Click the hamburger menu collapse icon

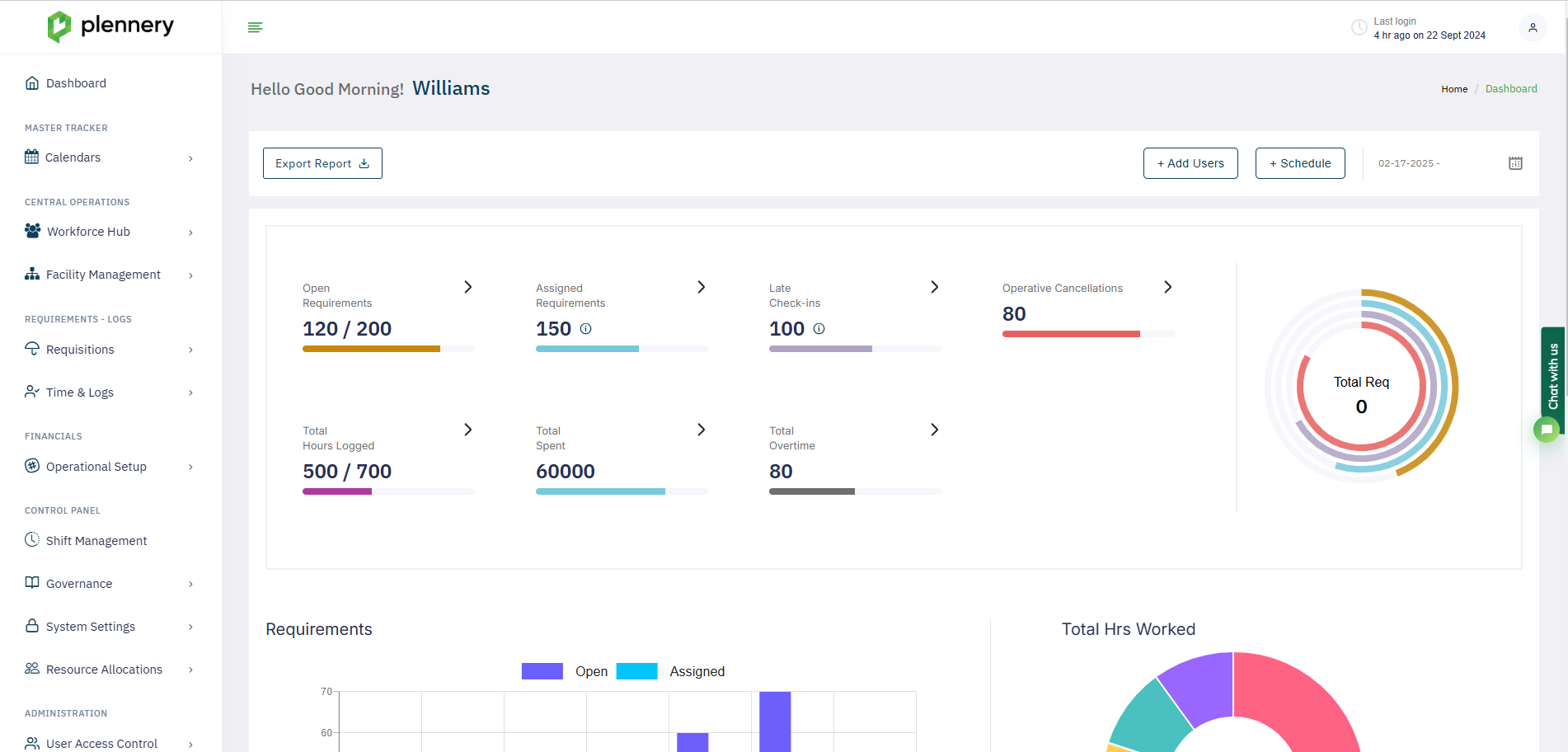pos(255,28)
